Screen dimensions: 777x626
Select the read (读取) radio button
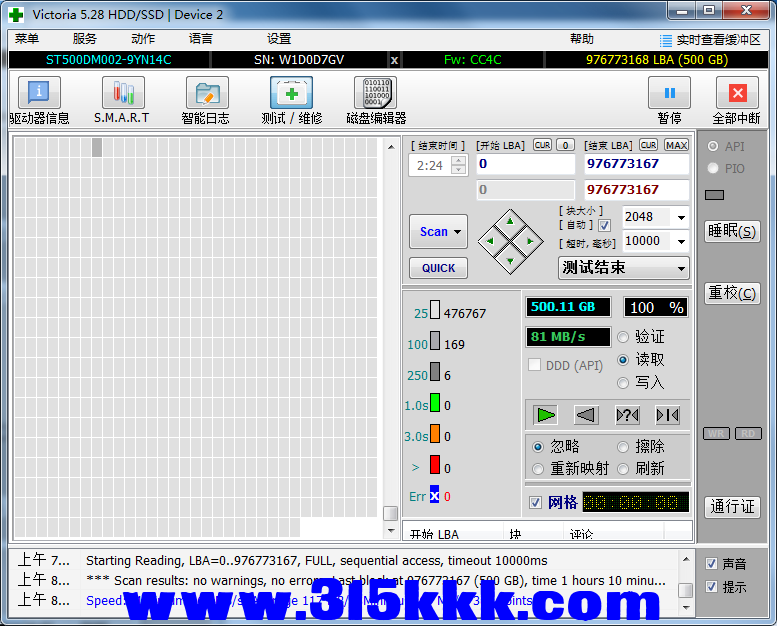(623, 360)
